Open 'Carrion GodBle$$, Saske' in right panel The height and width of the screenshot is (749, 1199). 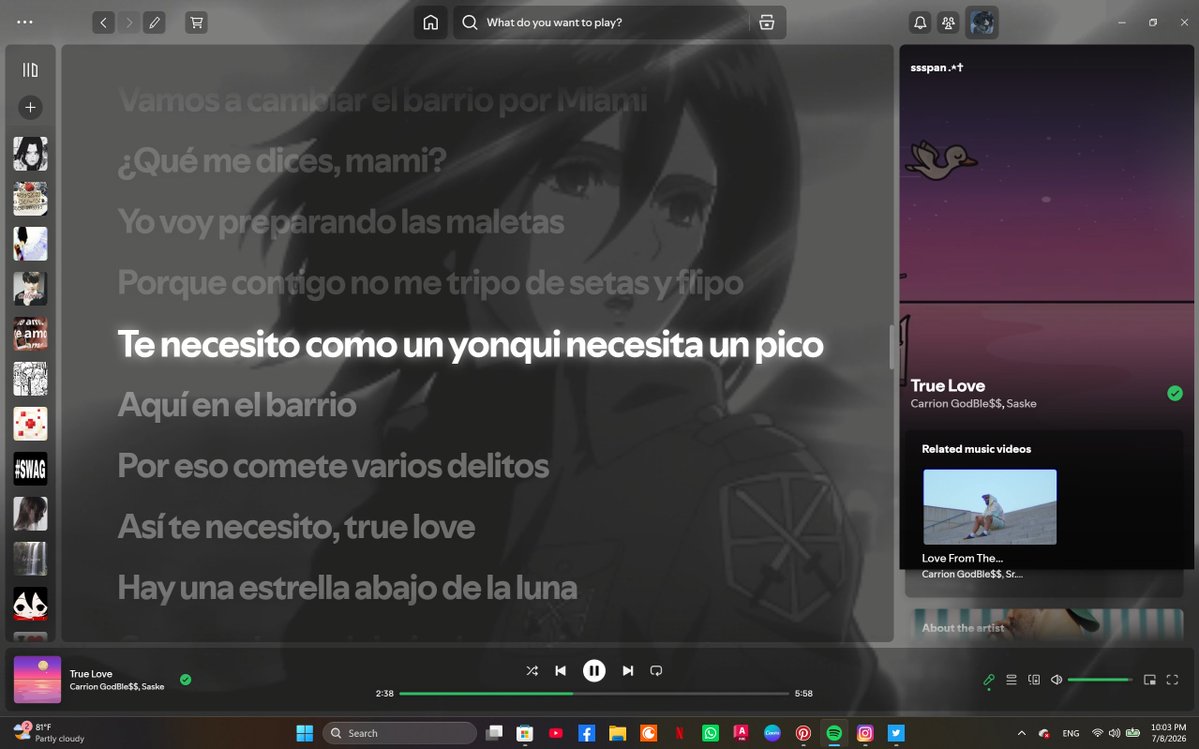point(973,404)
